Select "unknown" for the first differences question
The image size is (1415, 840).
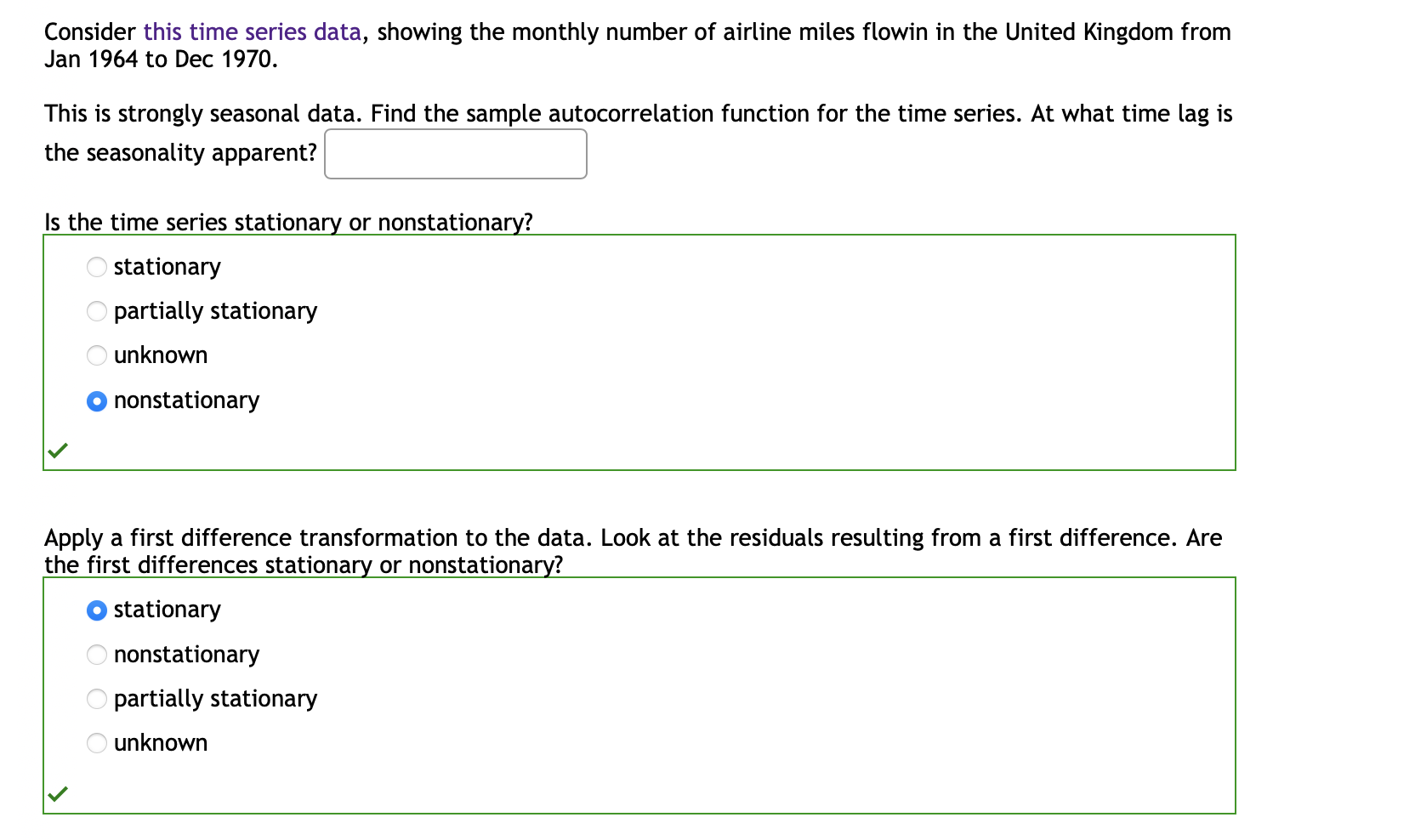pos(97,742)
